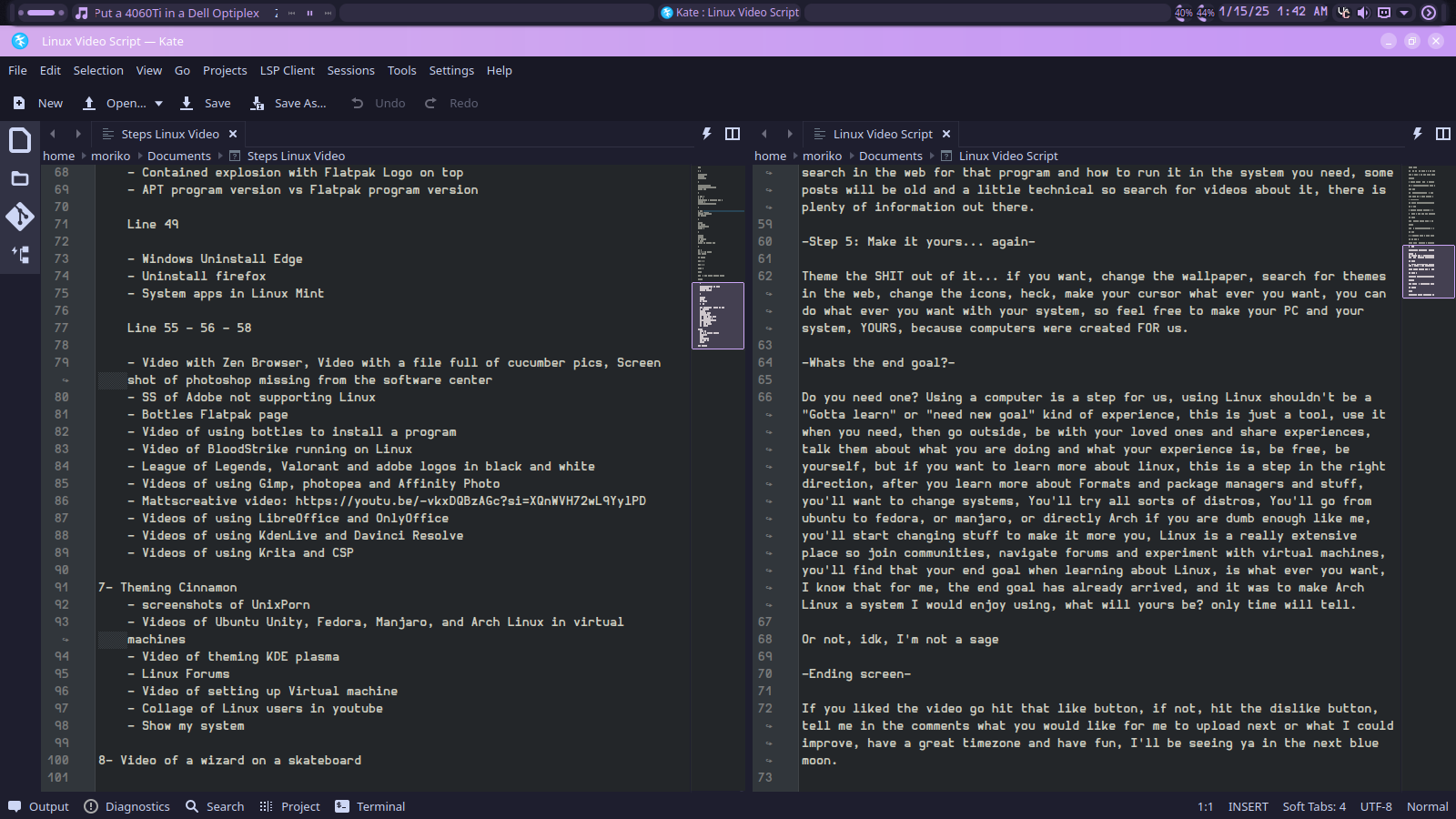The image size is (1456, 819).
Task: Show the Output panel
Action: tap(38, 806)
